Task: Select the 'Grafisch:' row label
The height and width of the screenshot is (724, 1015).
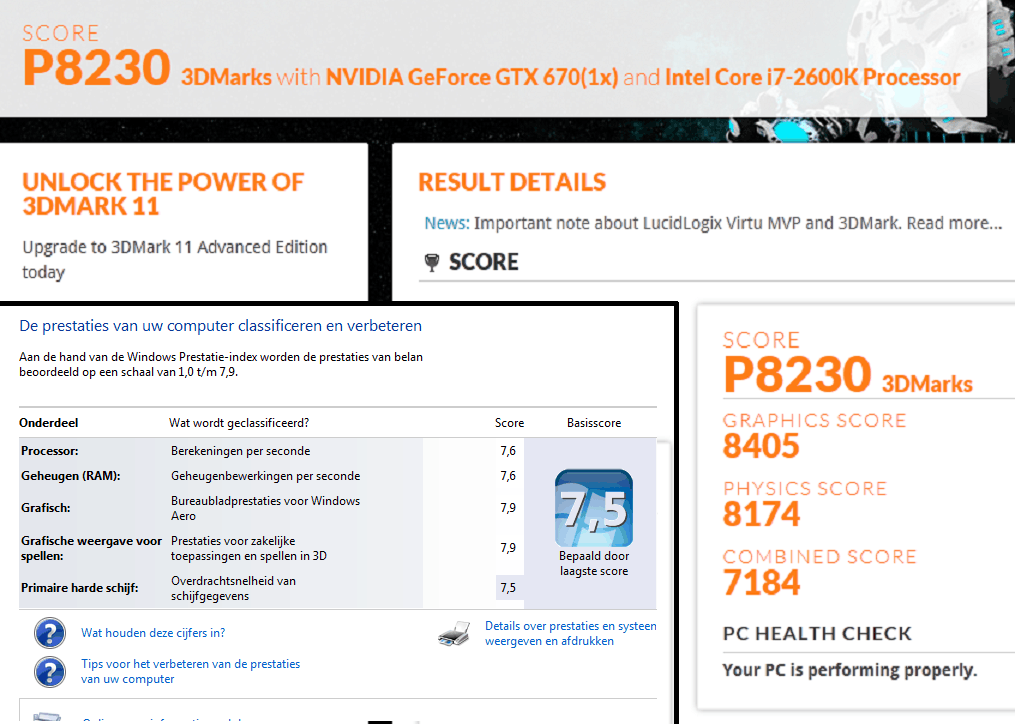Action: [x=45, y=508]
